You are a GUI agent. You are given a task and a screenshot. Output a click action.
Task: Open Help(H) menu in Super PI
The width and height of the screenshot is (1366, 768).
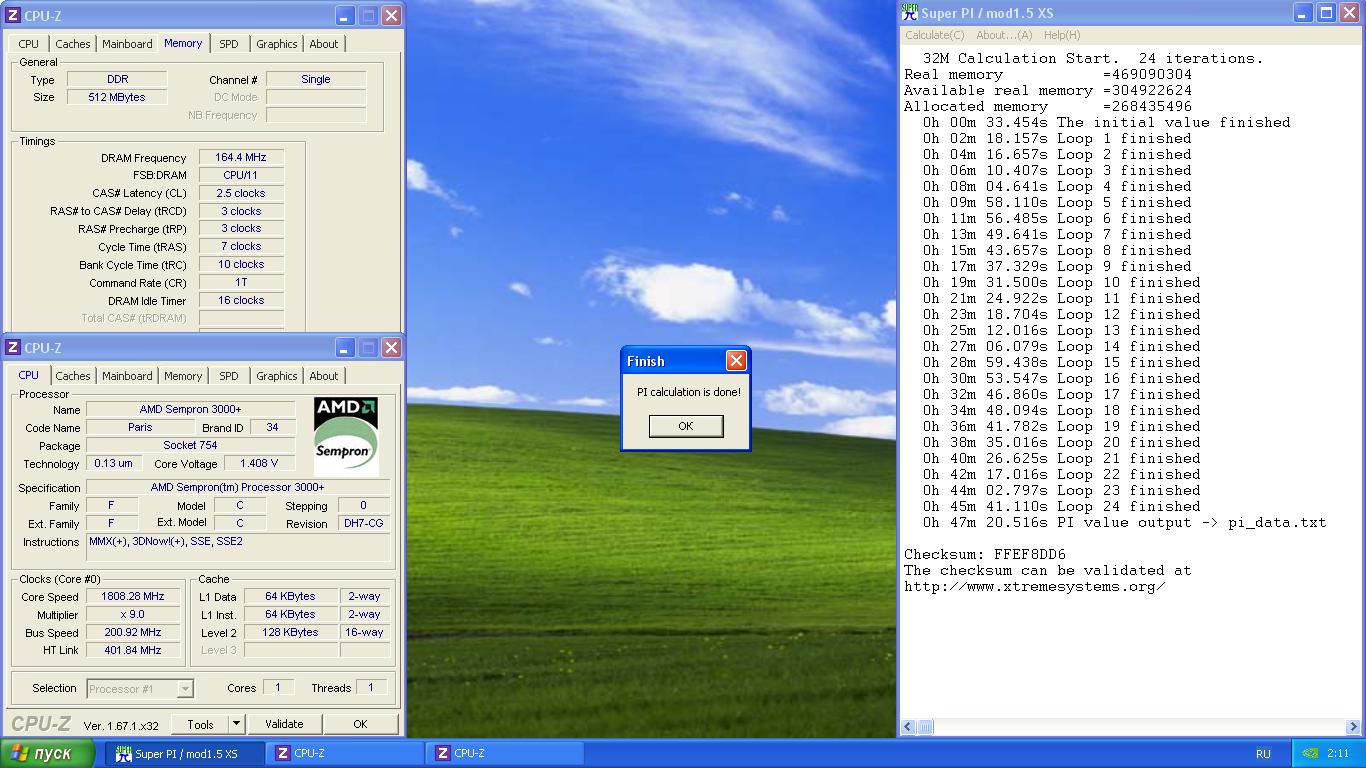point(1062,35)
